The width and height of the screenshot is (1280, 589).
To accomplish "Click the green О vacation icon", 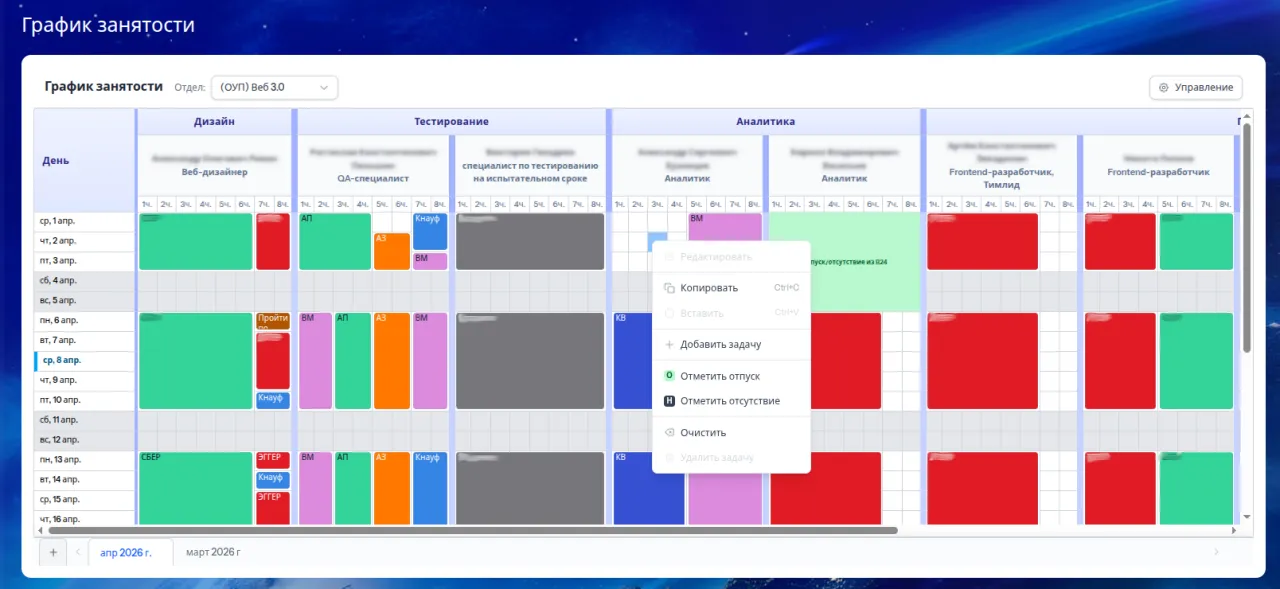I will pyautogui.click(x=669, y=376).
